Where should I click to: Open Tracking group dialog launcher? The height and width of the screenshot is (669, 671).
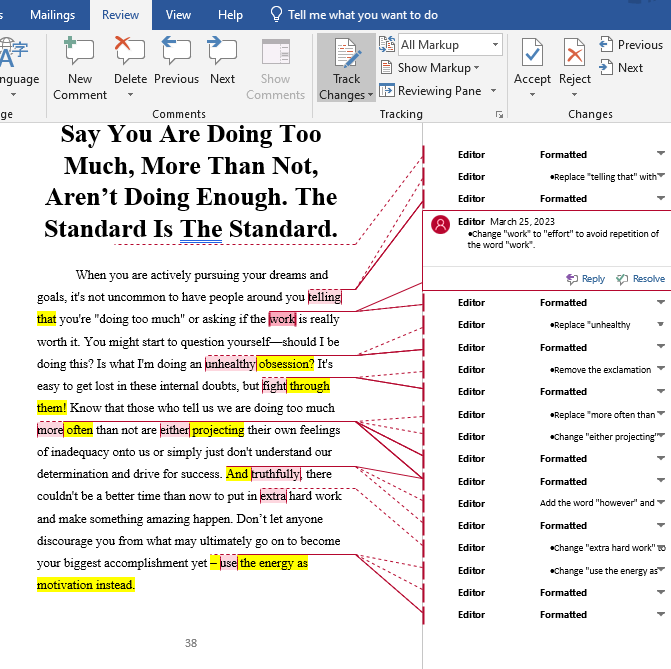pyautogui.click(x=499, y=115)
